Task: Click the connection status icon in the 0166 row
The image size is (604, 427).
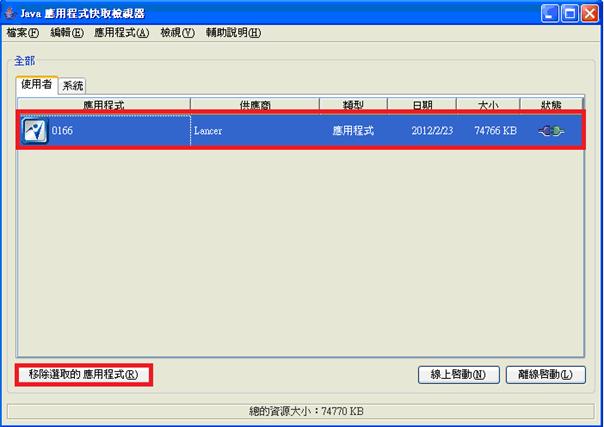Action: point(551,131)
